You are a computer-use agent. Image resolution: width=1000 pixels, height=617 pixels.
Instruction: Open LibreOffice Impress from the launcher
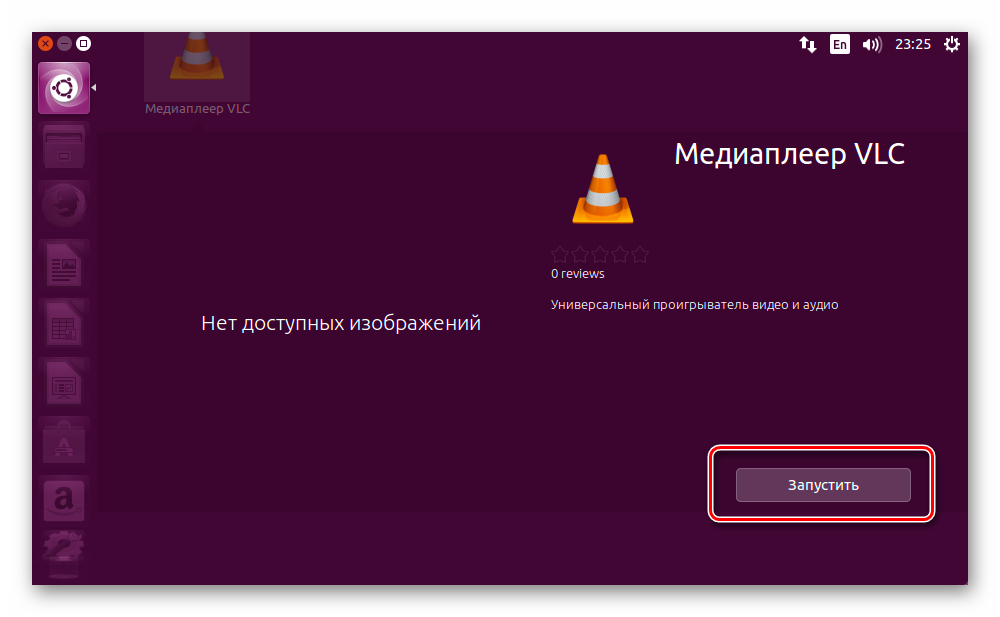[64, 382]
